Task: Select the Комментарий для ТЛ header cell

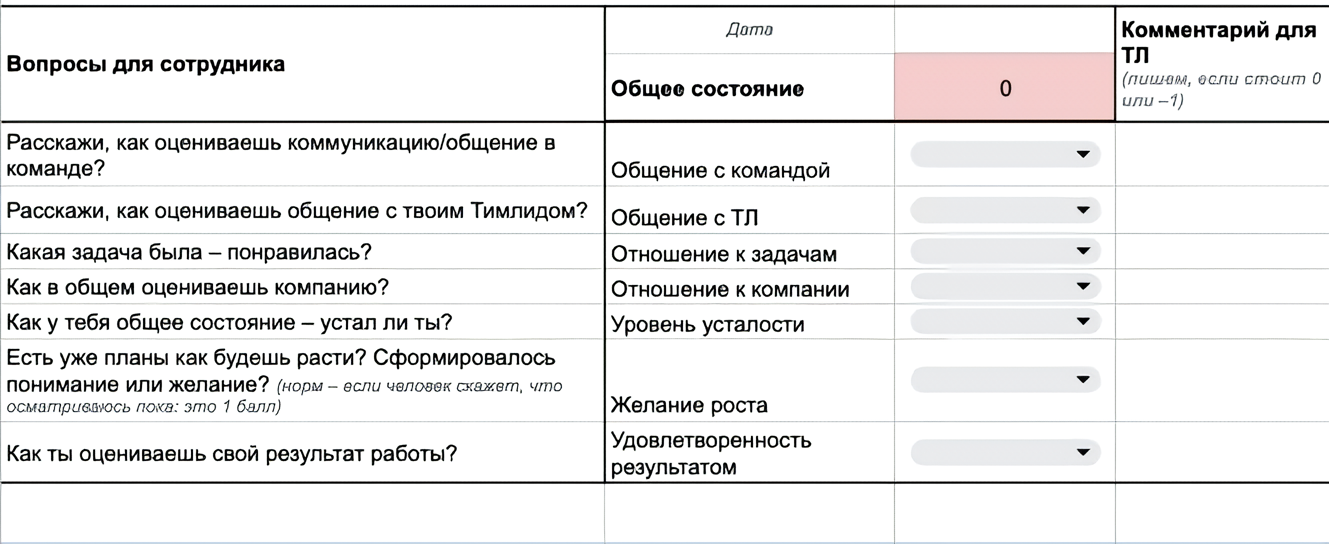Action: [1222, 65]
